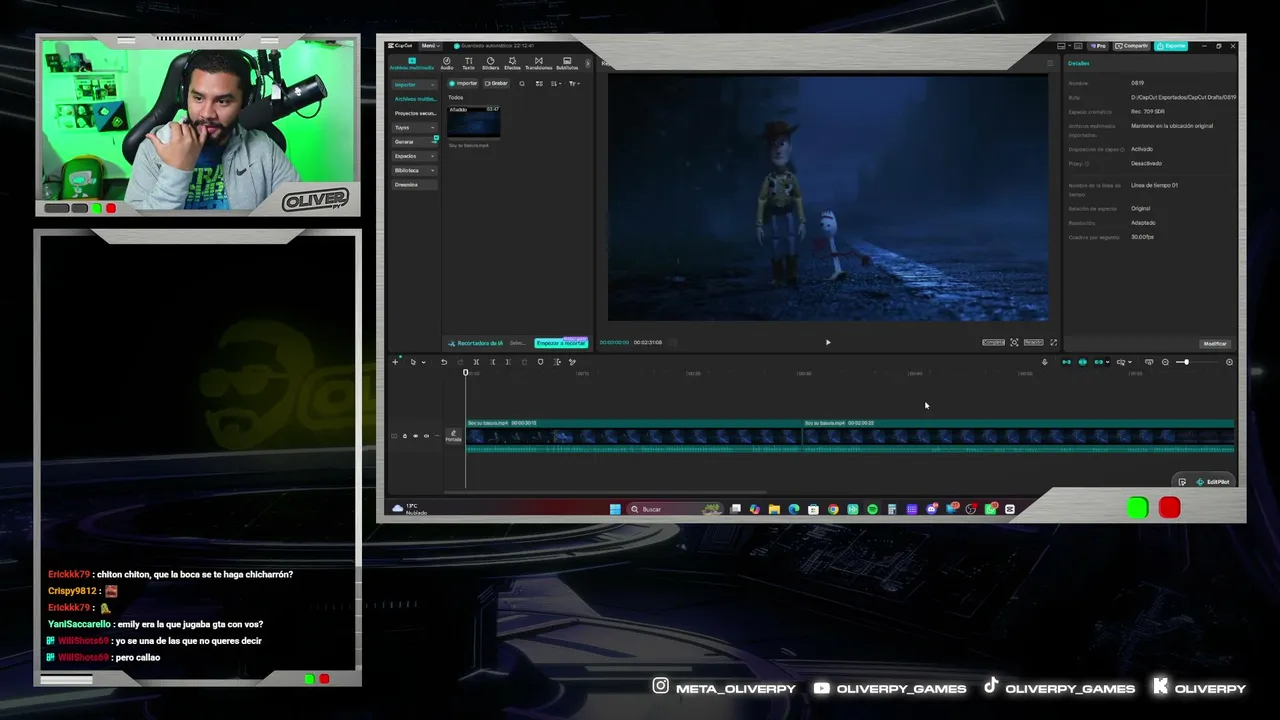Expand the Espacios sidebar section
Image resolution: width=1280 pixels, height=720 pixels.
point(414,156)
